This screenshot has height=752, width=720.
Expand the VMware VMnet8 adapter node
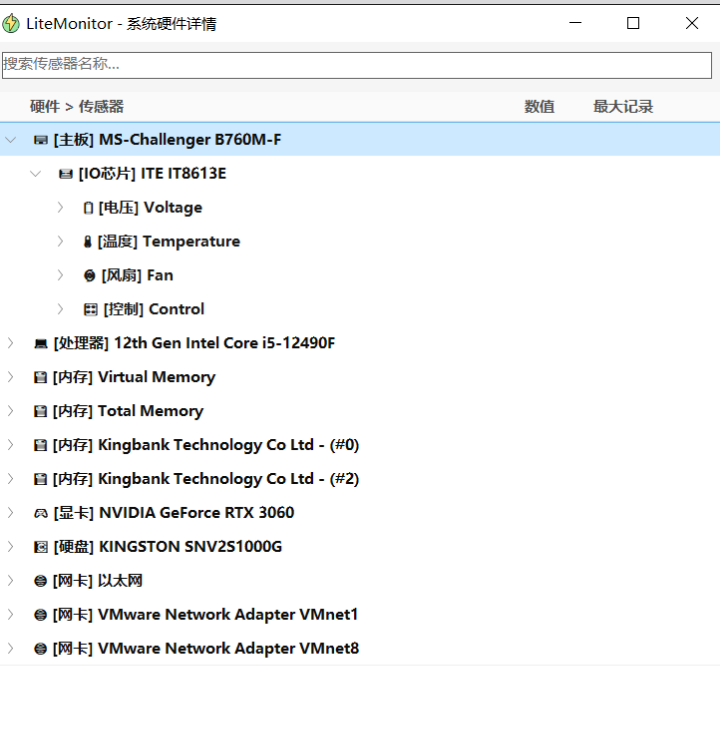(x=11, y=649)
